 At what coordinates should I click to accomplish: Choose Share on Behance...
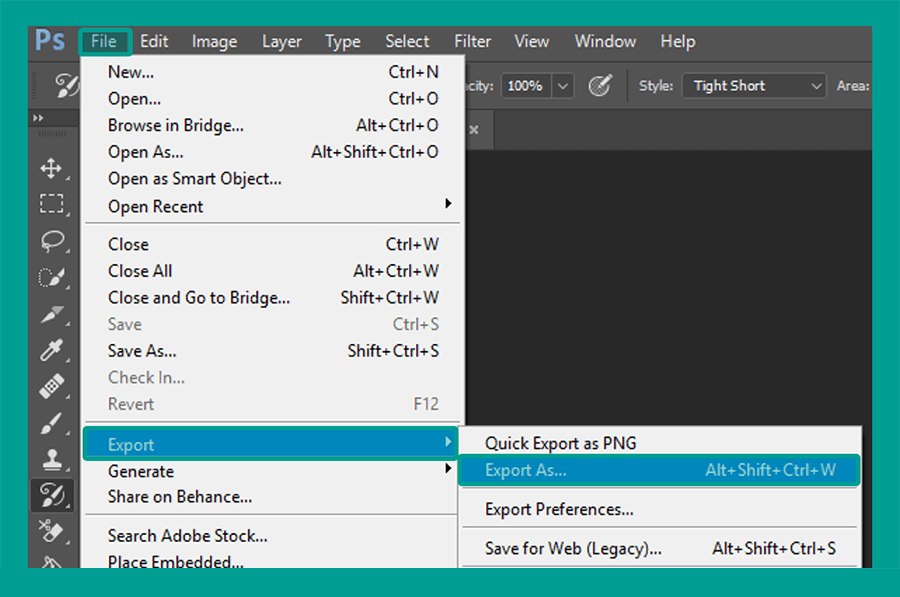(x=270, y=497)
